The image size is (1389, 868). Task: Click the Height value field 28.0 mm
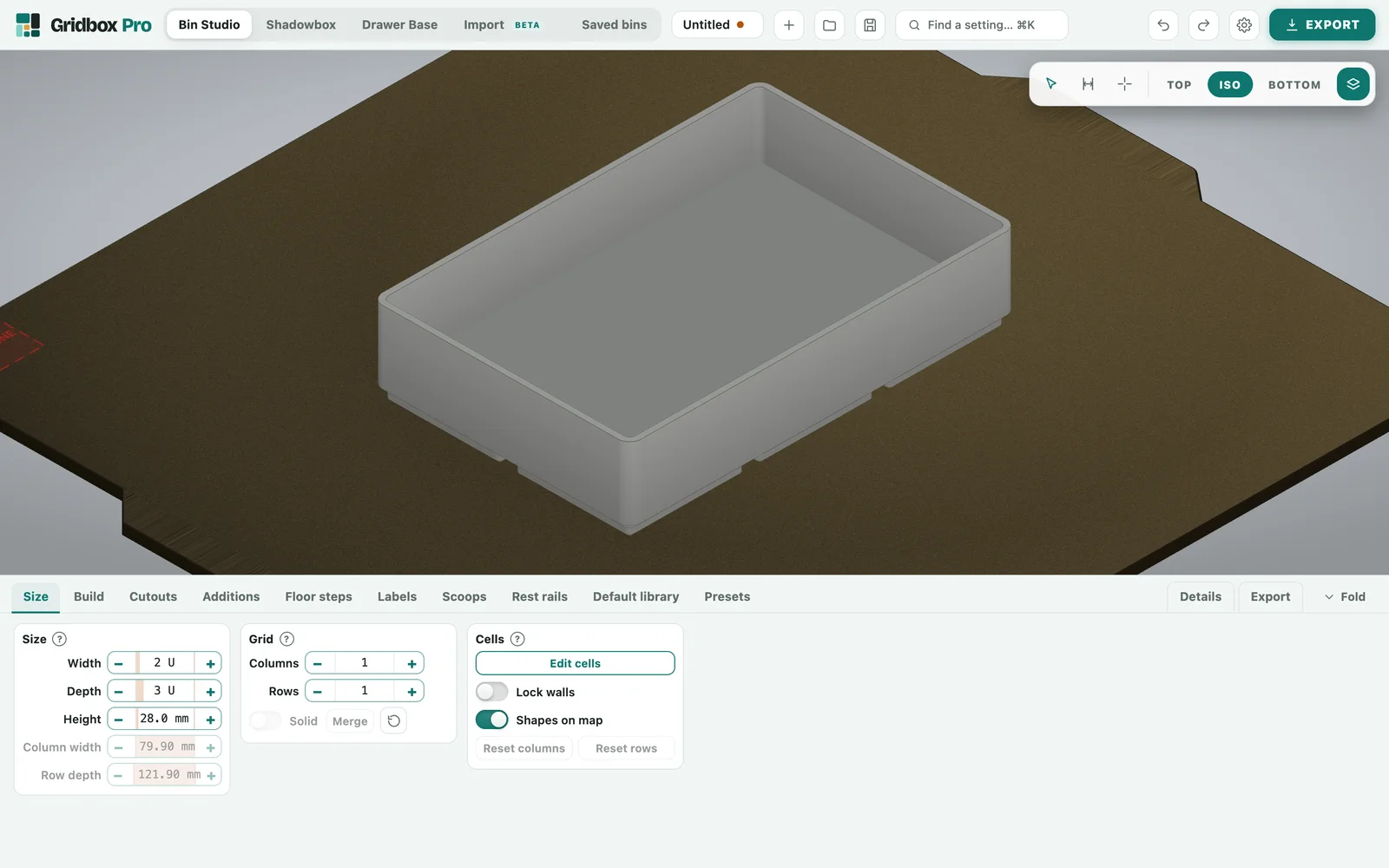click(165, 719)
